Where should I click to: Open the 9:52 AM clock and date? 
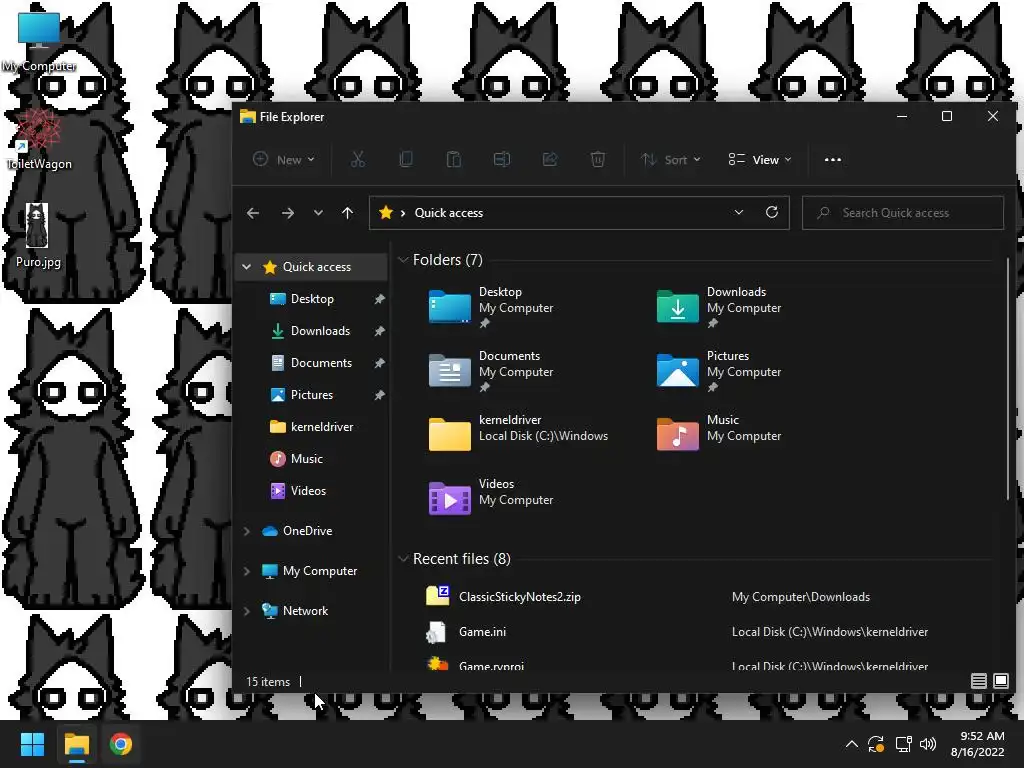coord(978,744)
